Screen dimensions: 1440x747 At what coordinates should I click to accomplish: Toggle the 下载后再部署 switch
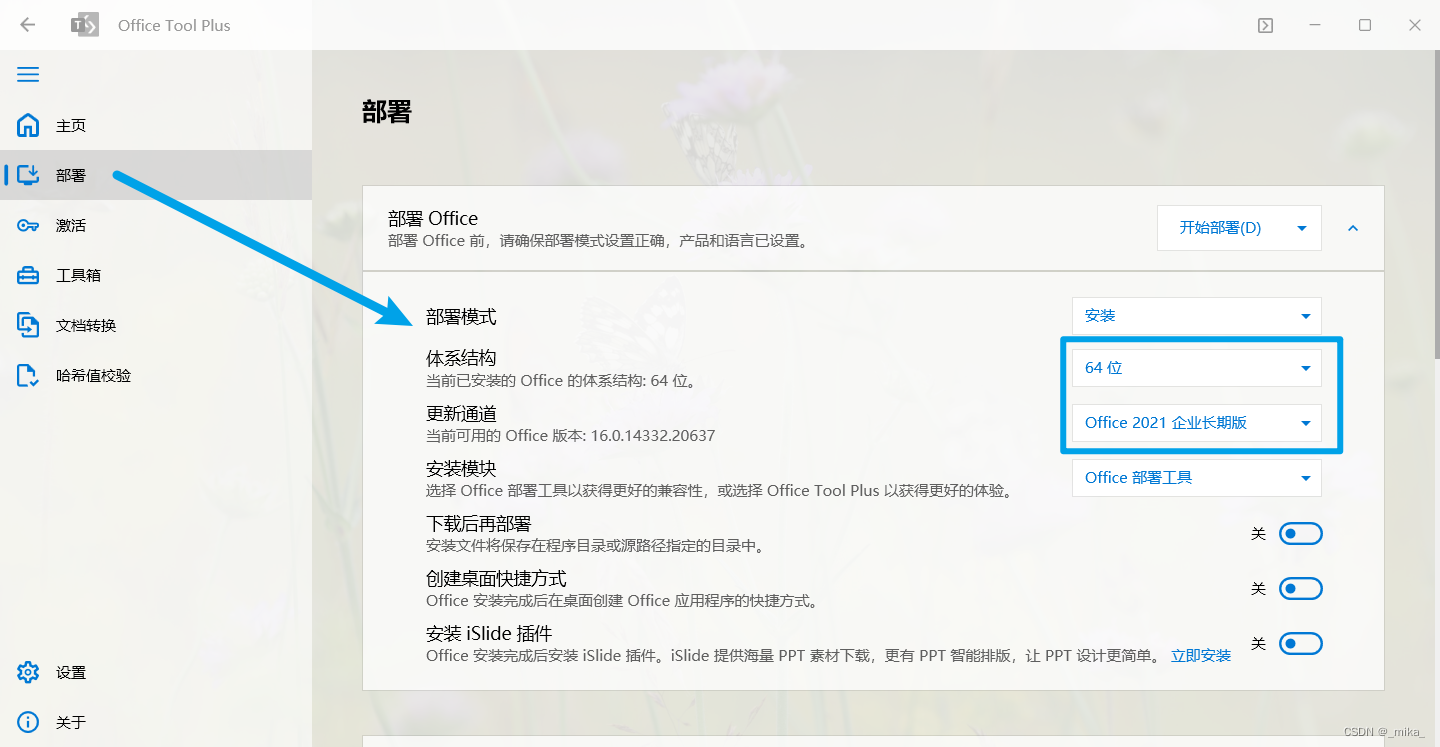point(1301,534)
